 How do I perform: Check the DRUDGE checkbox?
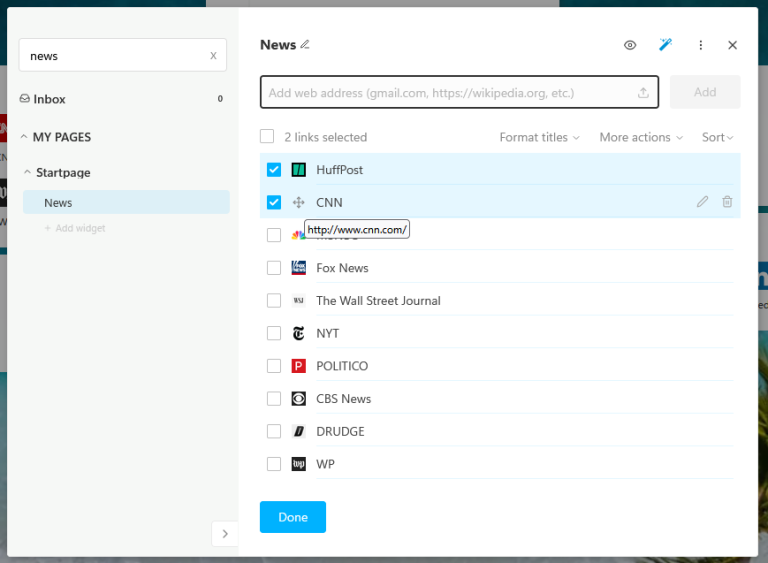tap(274, 431)
